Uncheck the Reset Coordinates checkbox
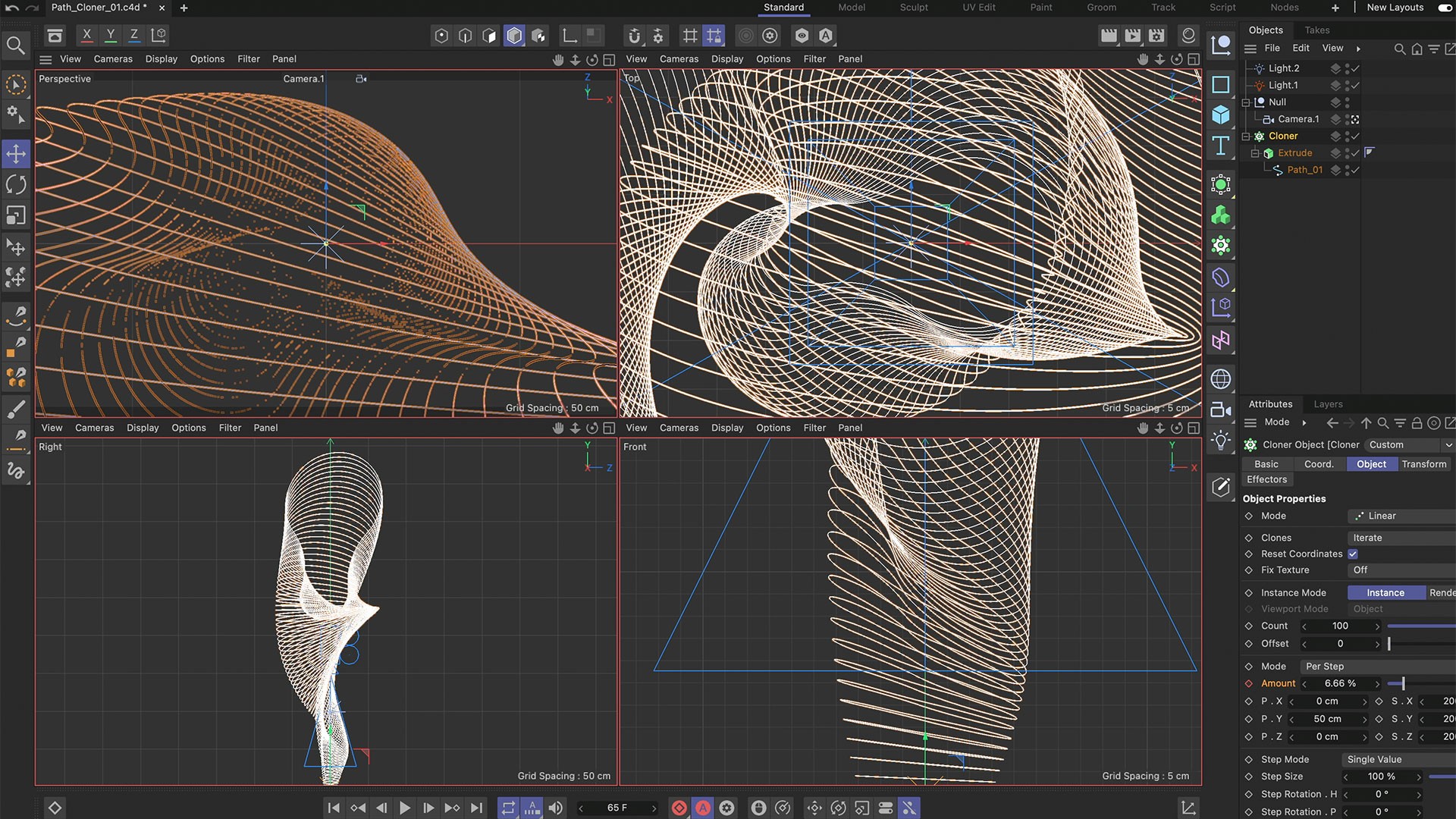Image resolution: width=1456 pixels, height=819 pixels. [1353, 554]
